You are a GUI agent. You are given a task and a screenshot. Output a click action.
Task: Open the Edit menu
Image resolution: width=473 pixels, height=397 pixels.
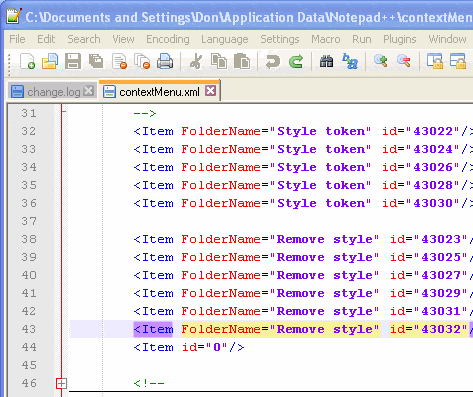pos(46,39)
